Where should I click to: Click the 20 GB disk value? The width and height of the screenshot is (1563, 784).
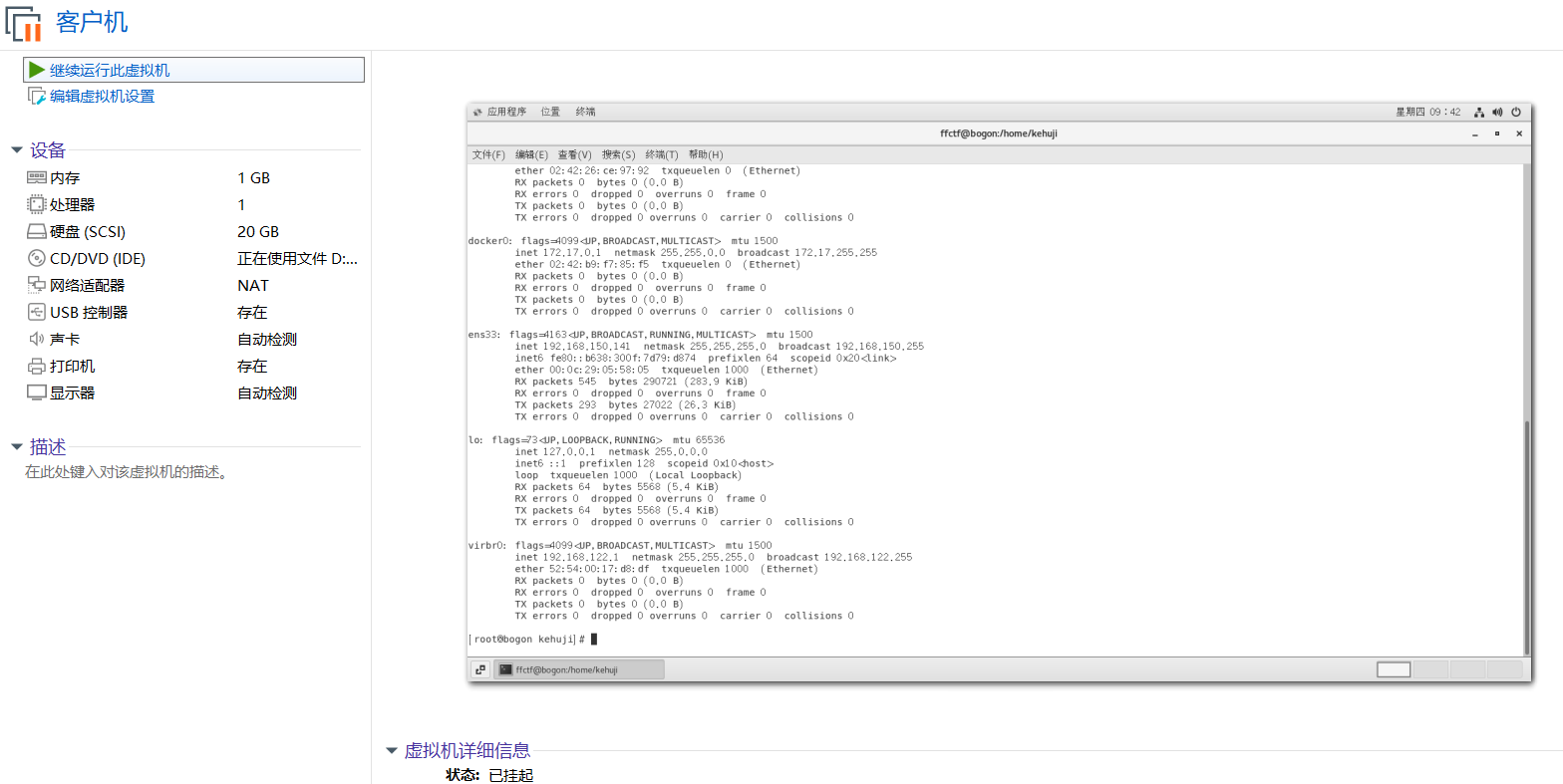pos(258,231)
